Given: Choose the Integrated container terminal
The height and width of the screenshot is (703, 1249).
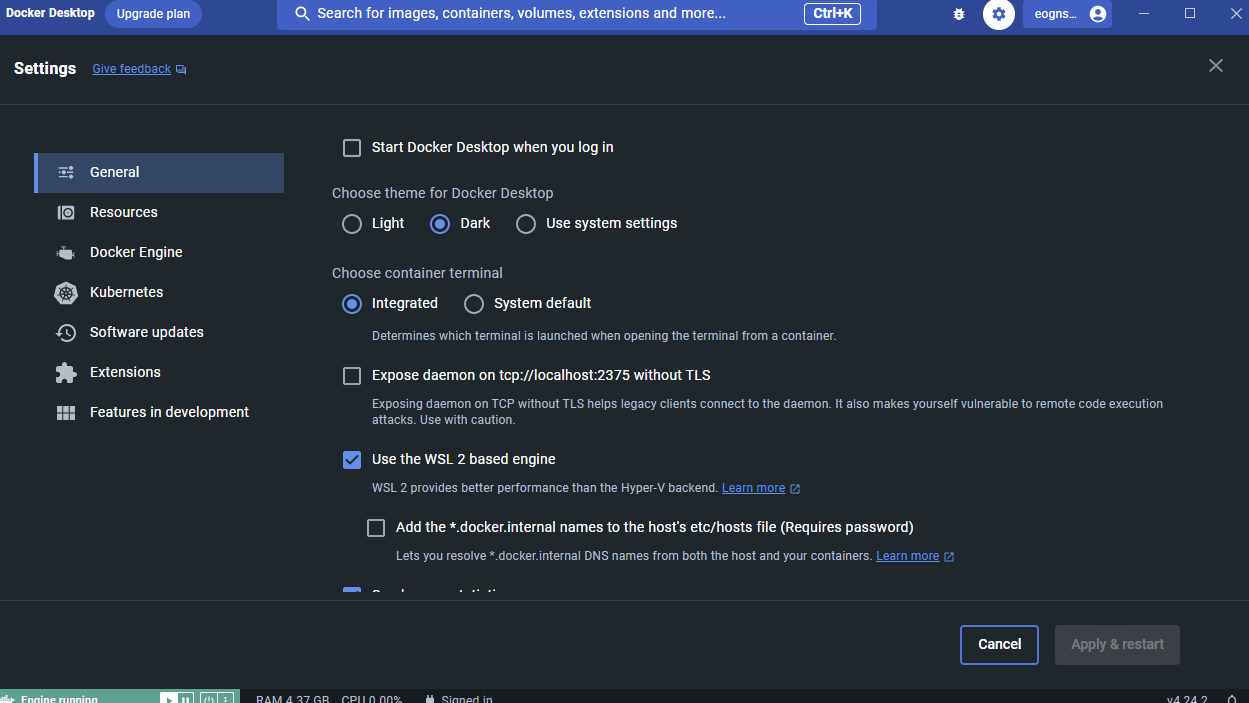Looking at the screenshot, I should [352, 304].
